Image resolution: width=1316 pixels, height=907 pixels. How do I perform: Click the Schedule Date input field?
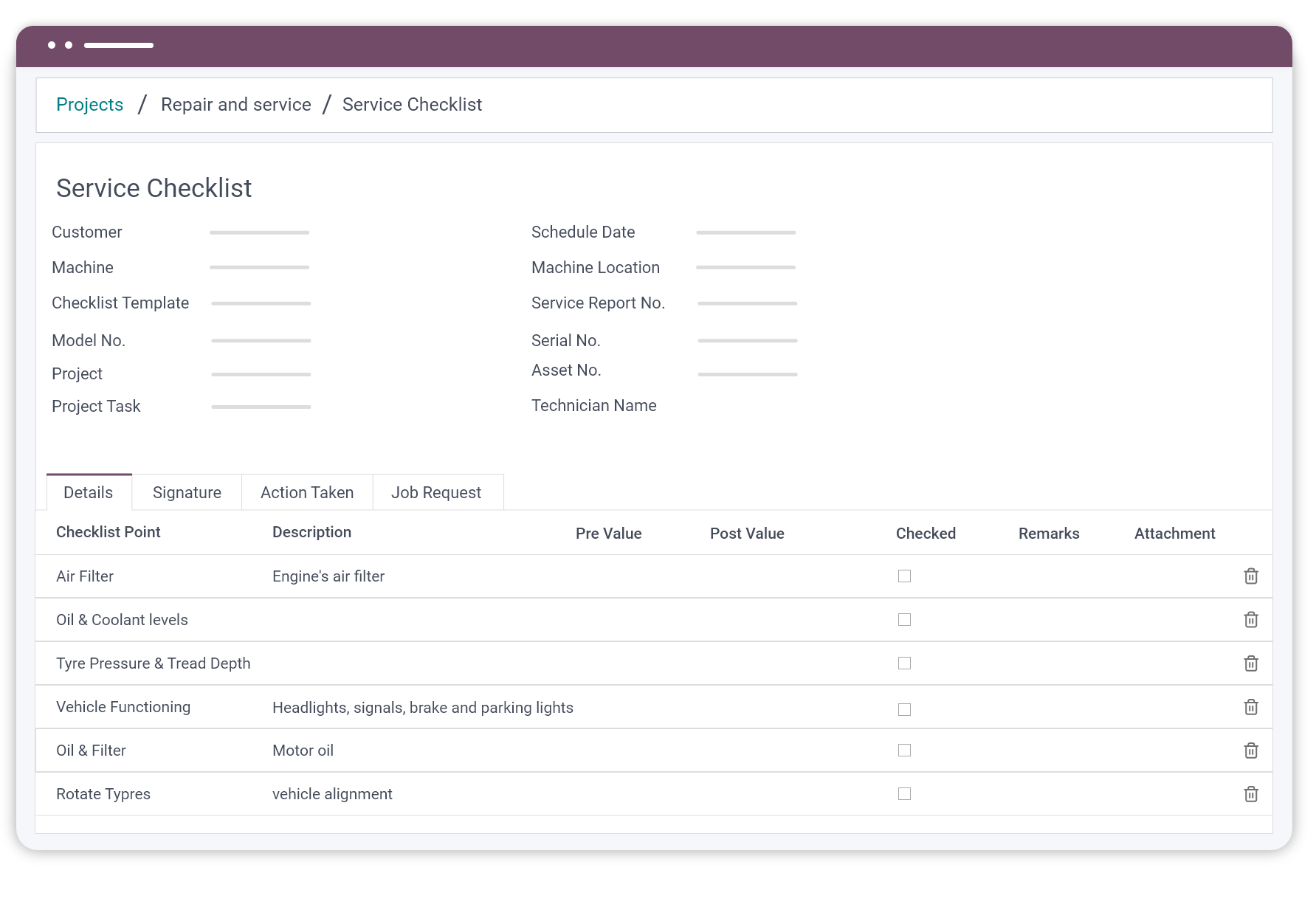point(745,232)
